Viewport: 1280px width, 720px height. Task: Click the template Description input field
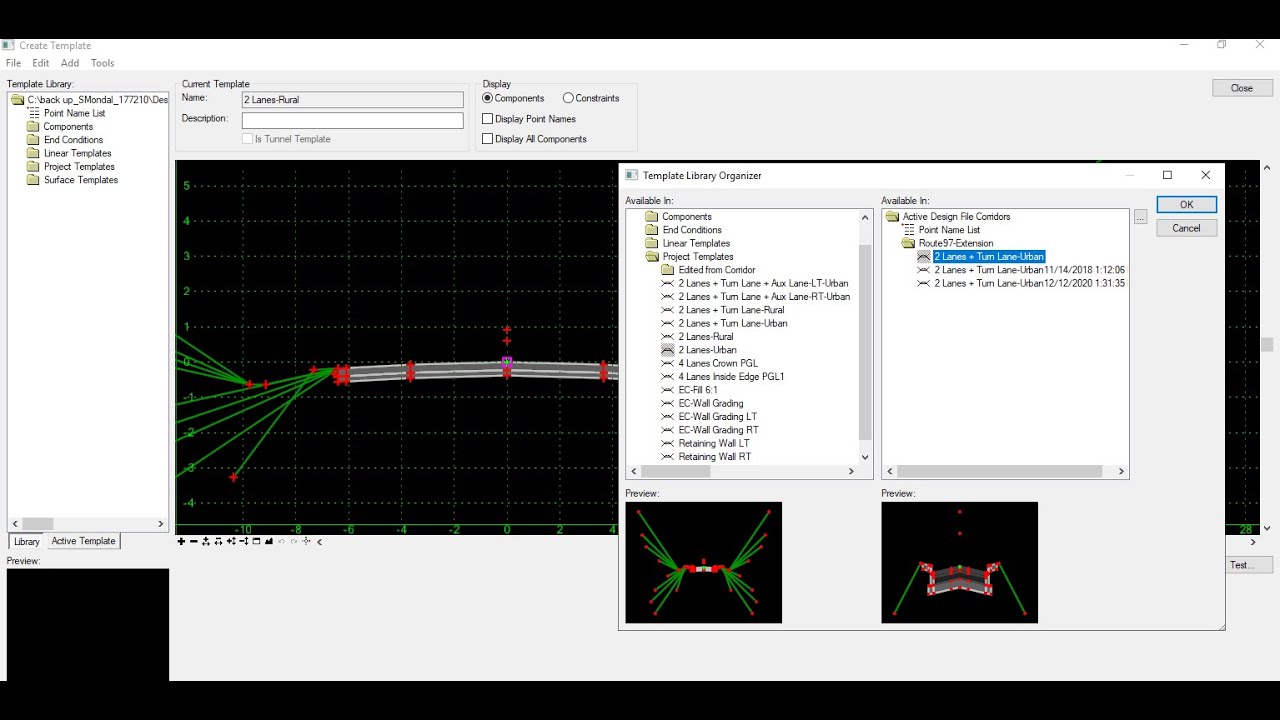(352, 120)
